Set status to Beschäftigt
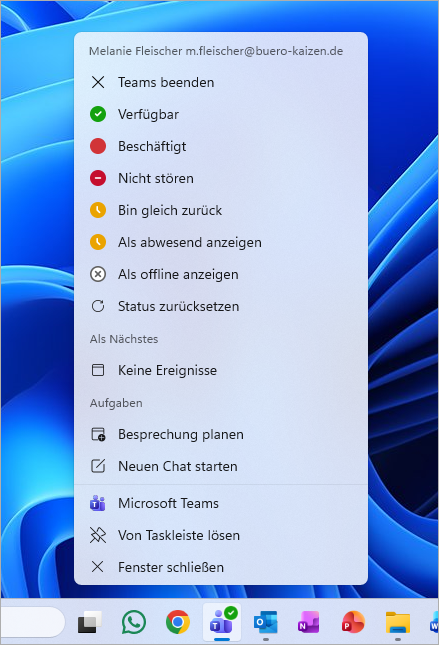The width and height of the screenshot is (439, 645). pos(221,146)
